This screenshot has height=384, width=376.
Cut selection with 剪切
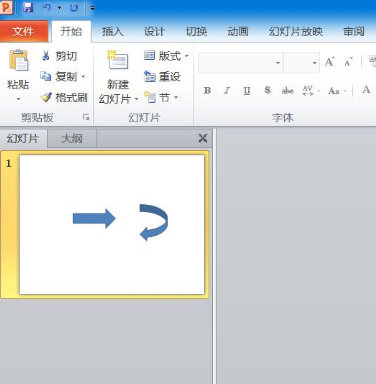[60, 56]
